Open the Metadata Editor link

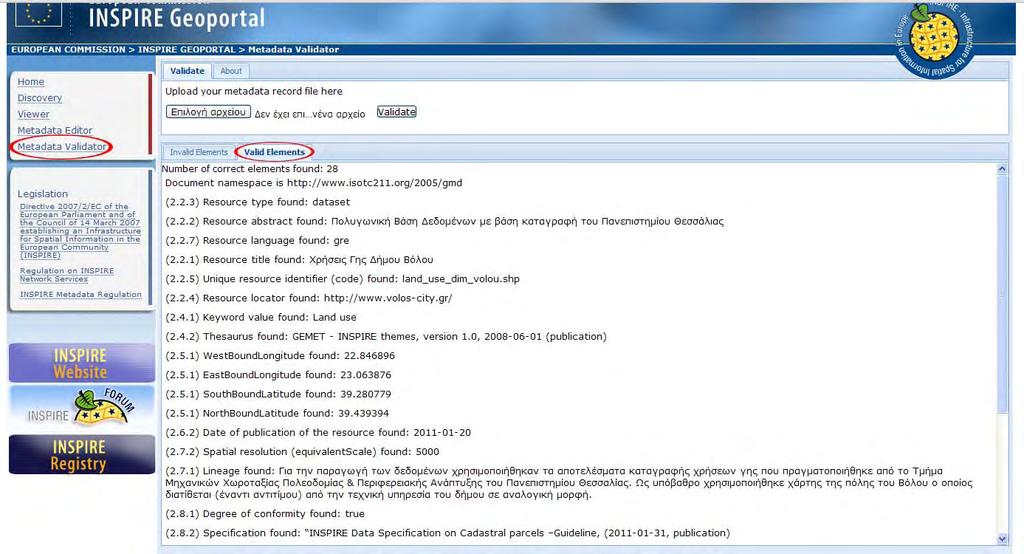coord(55,131)
